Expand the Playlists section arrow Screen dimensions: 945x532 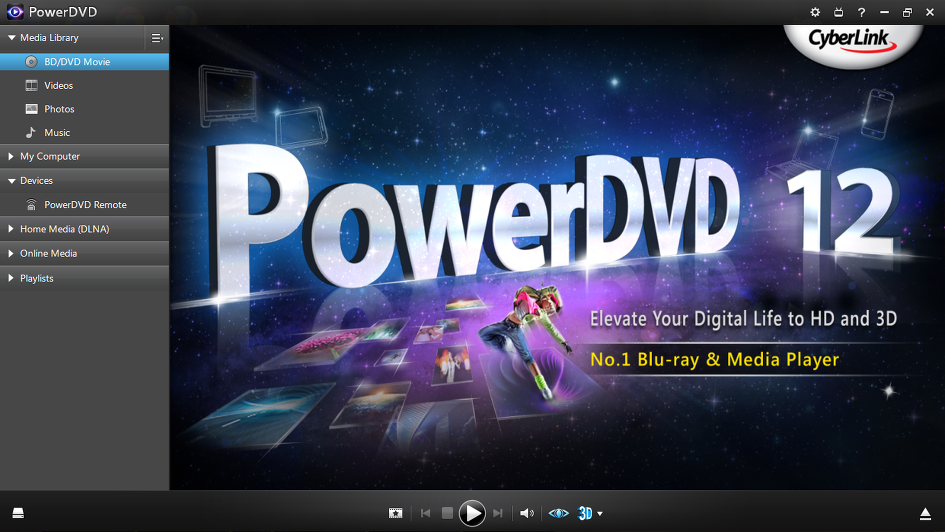[11, 278]
